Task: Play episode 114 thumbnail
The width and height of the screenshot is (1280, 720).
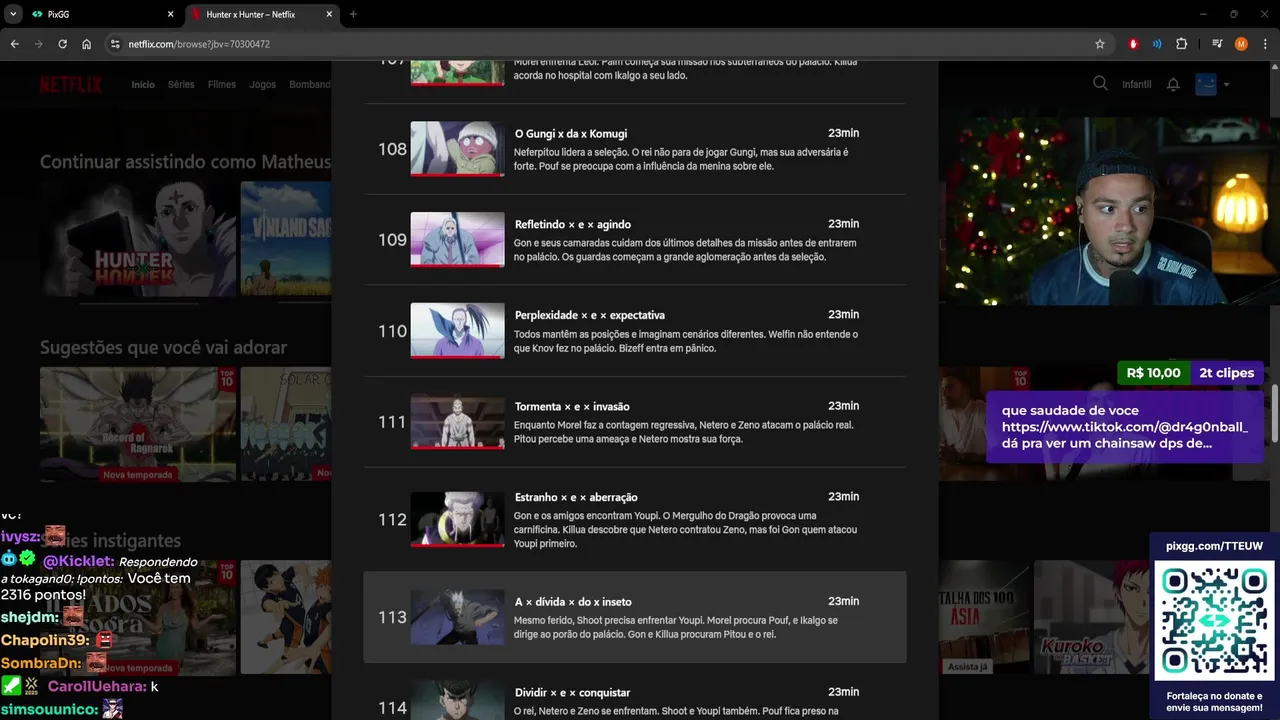Action: pyautogui.click(x=457, y=700)
